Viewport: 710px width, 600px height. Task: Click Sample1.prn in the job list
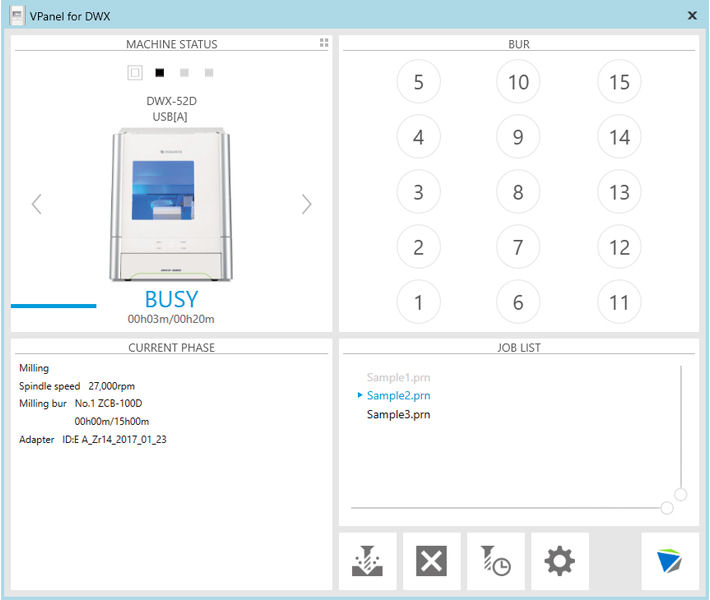[x=398, y=377]
